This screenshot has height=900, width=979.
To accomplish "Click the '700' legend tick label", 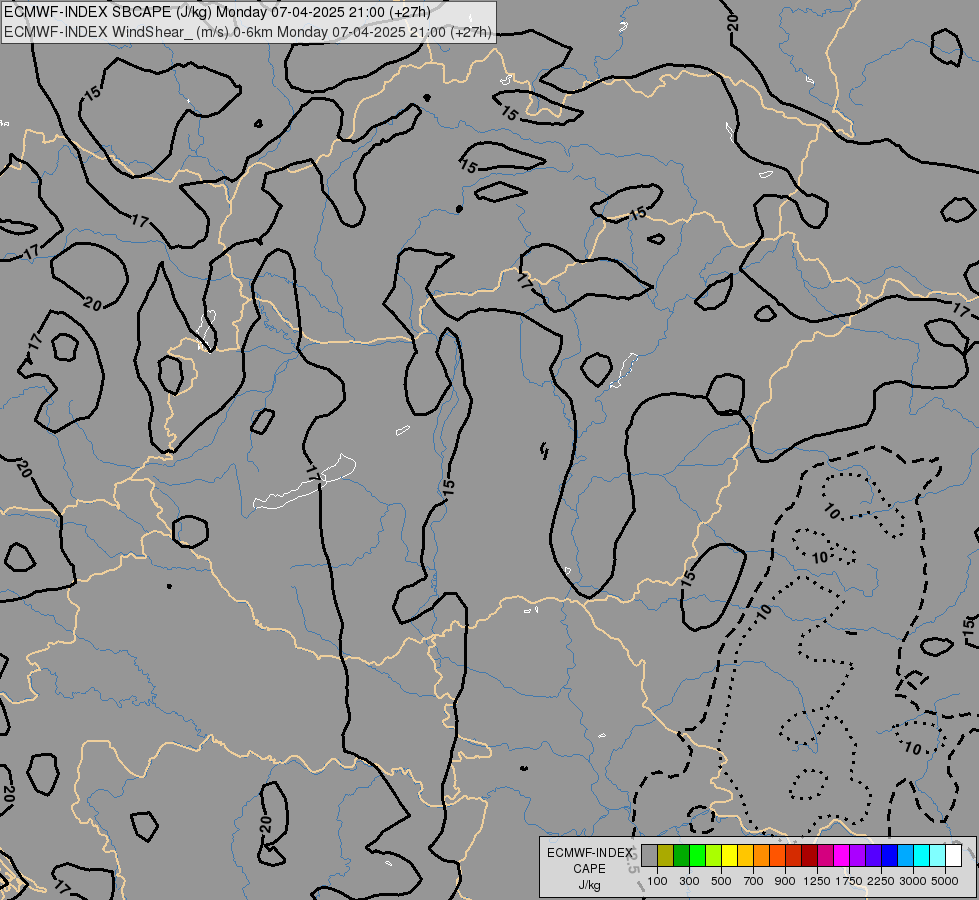I will click(754, 881).
